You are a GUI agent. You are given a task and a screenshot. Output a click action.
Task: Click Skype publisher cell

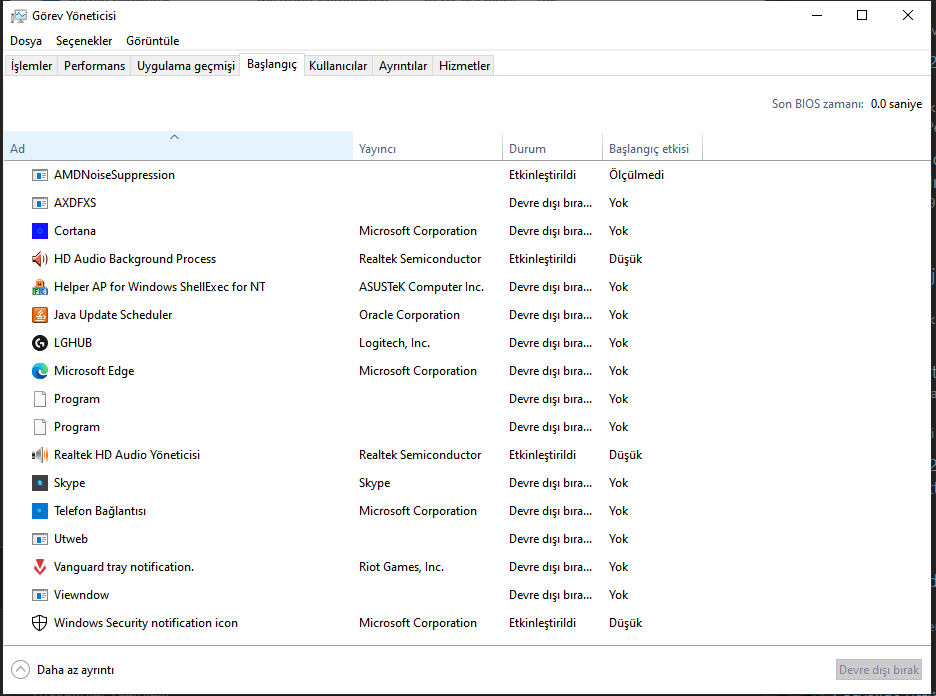[x=375, y=483]
